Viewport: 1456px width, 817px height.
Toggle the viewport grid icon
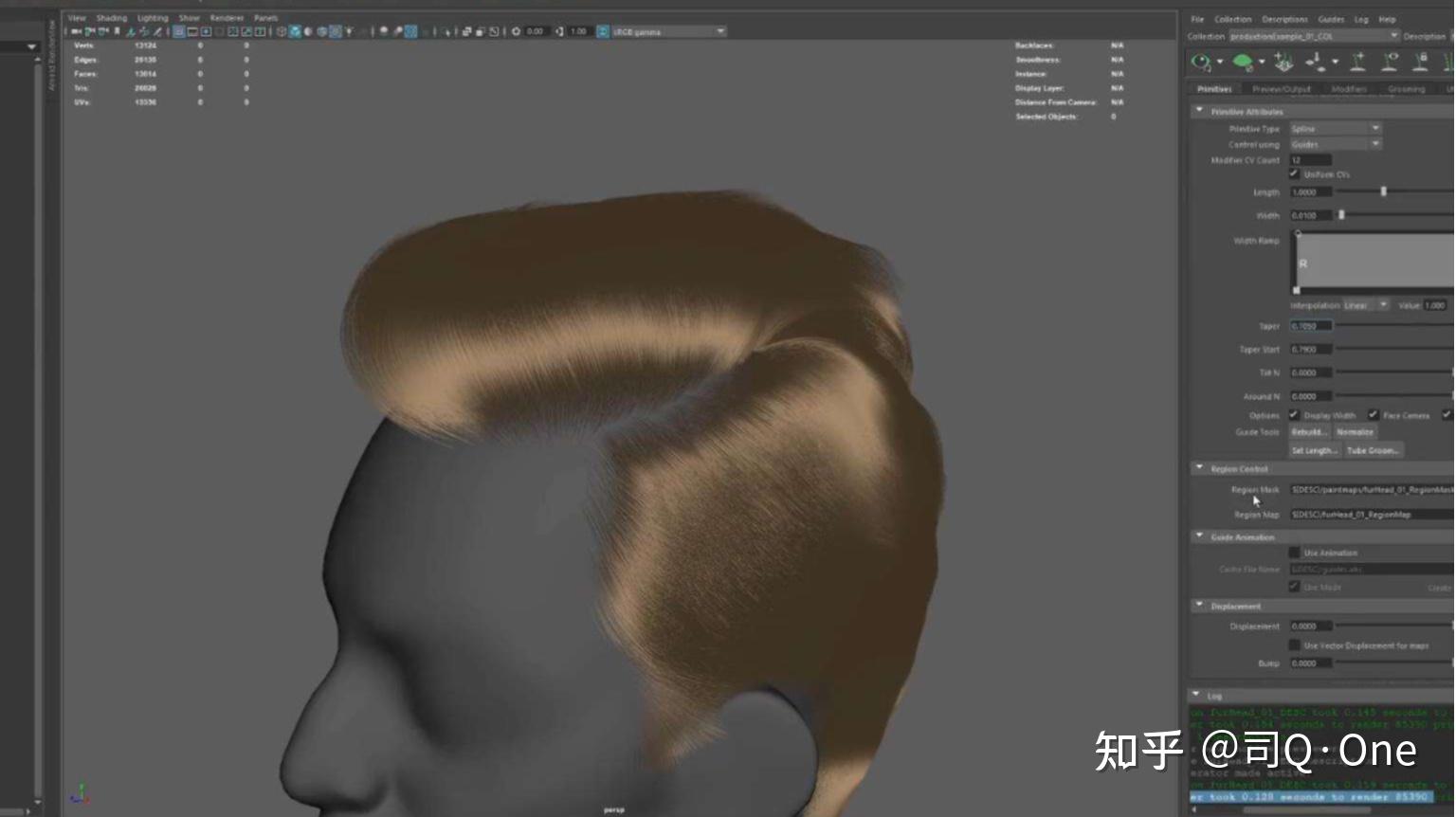click(x=177, y=31)
